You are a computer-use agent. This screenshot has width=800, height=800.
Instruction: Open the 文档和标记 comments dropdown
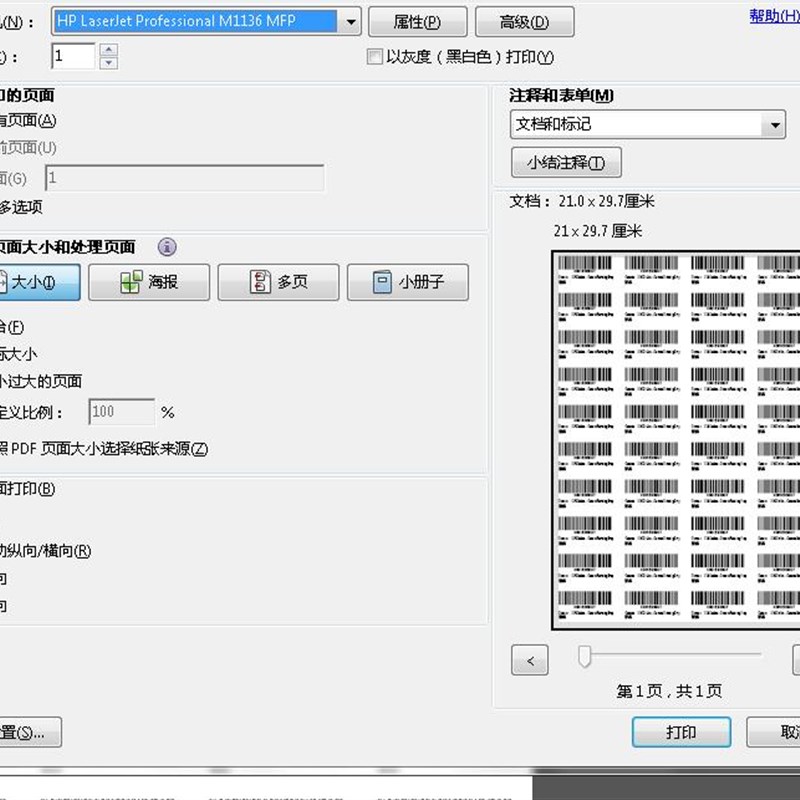point(647,124)
